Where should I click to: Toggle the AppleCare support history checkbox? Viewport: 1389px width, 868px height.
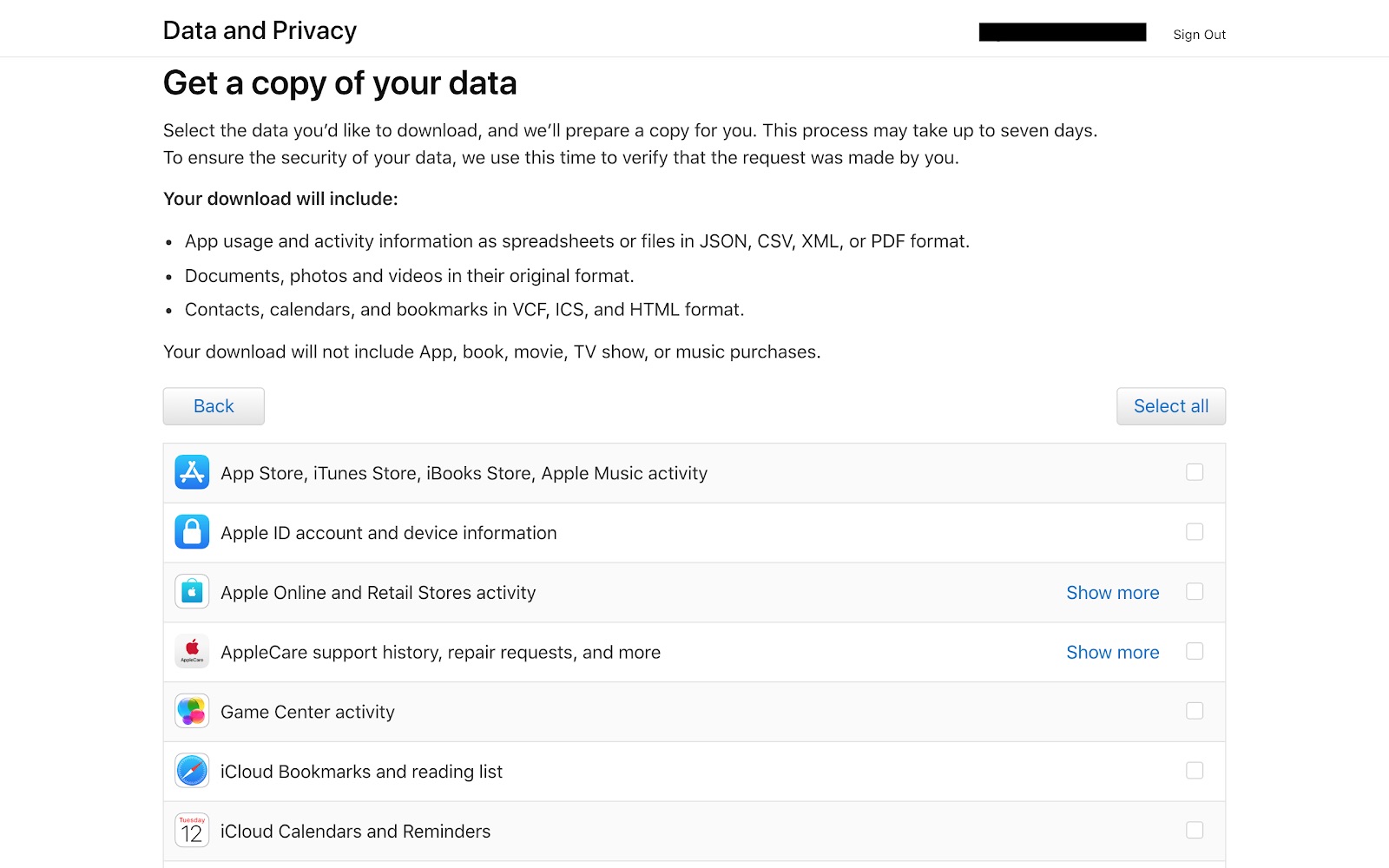1195,652
